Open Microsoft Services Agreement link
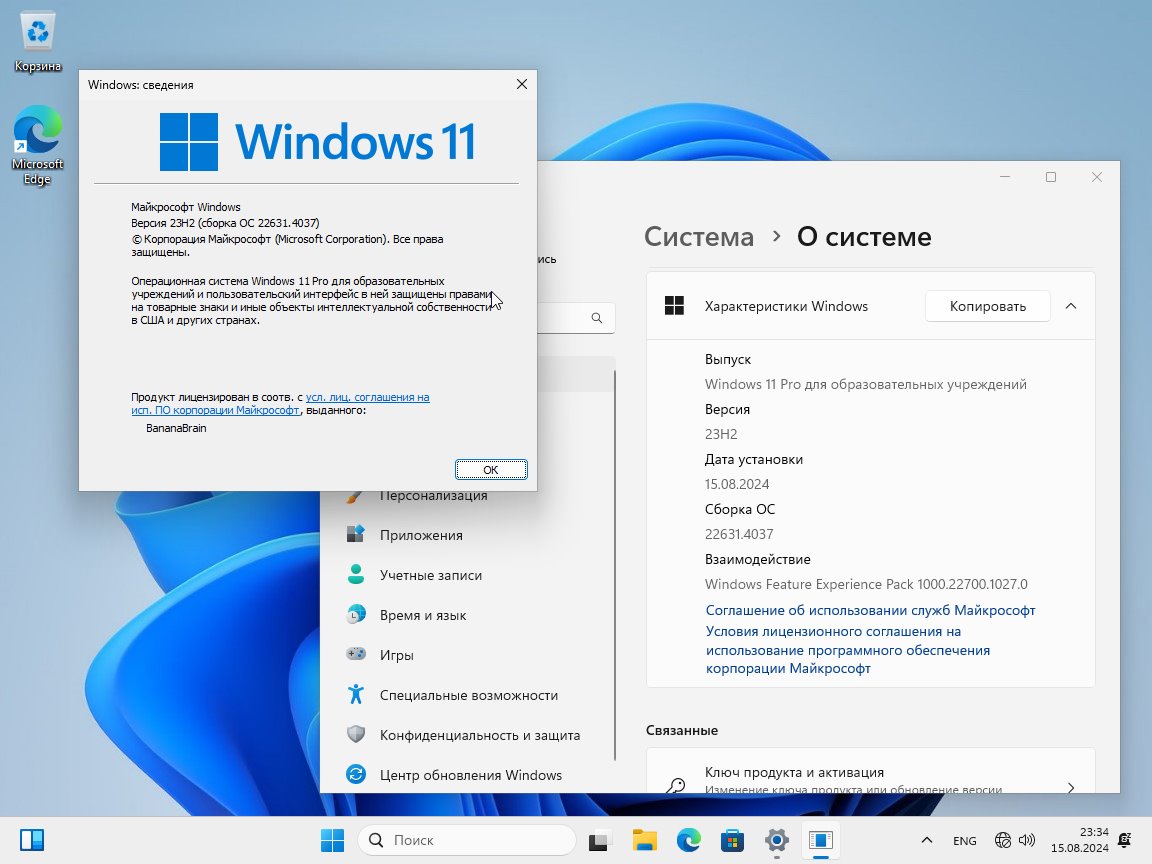The height and width of the screenshot is (864, 1152). (x=870, y=610)
